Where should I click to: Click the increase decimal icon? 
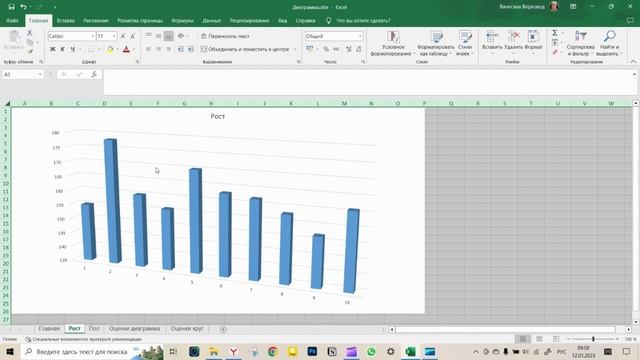click(349, 49)
